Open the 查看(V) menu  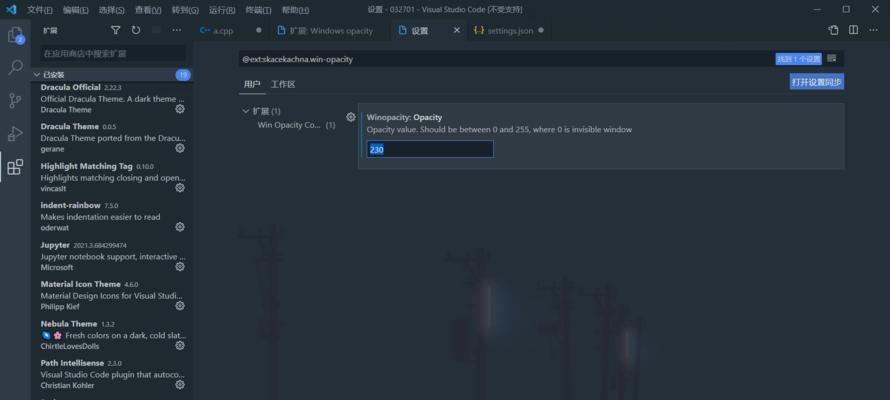coord(148,10)
